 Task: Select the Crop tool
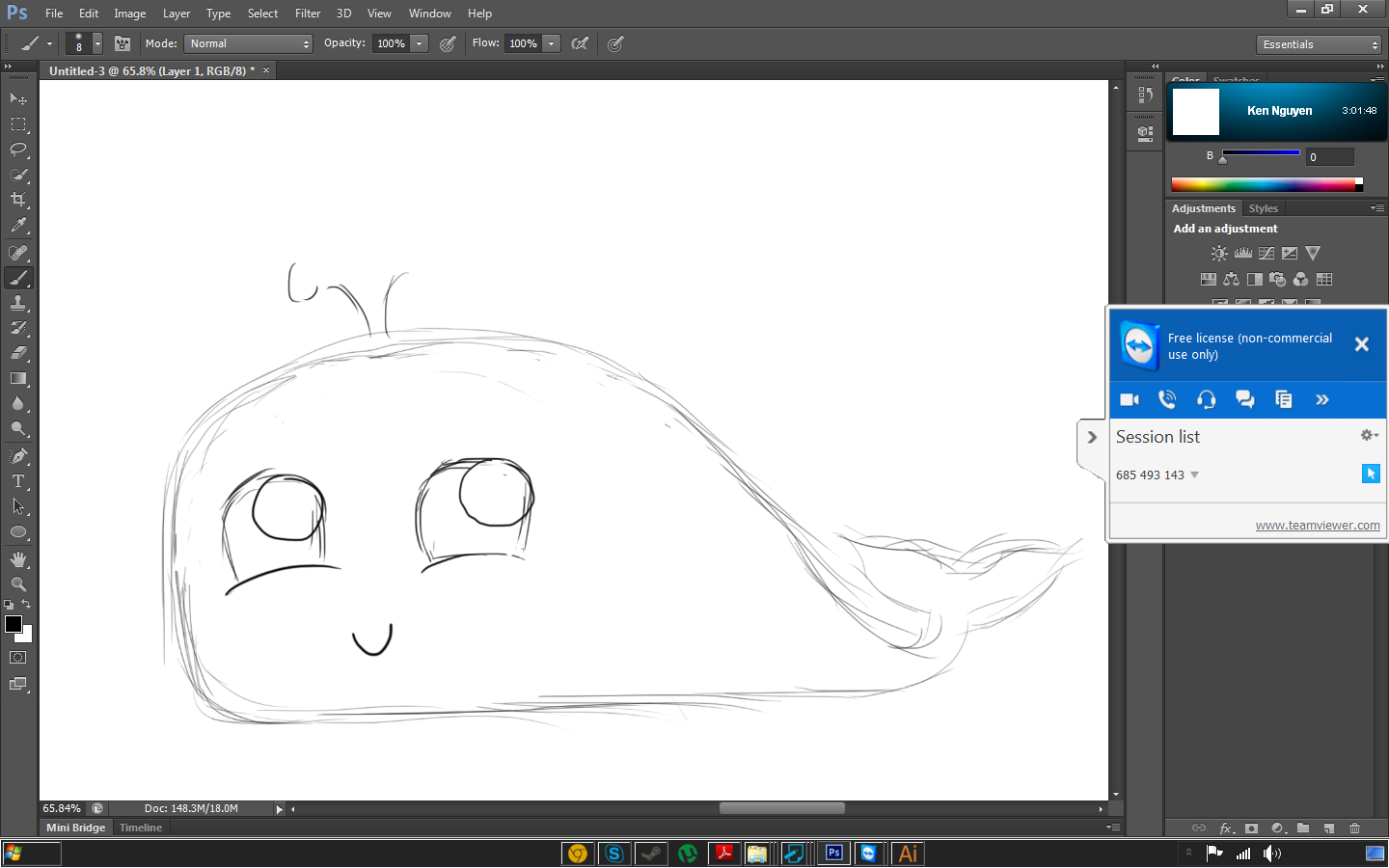coord(18,200)
